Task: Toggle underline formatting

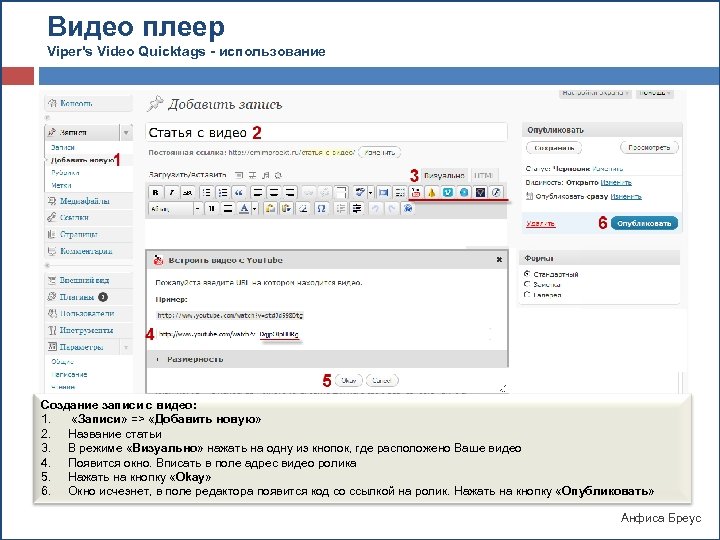Action: pos(212,209)
